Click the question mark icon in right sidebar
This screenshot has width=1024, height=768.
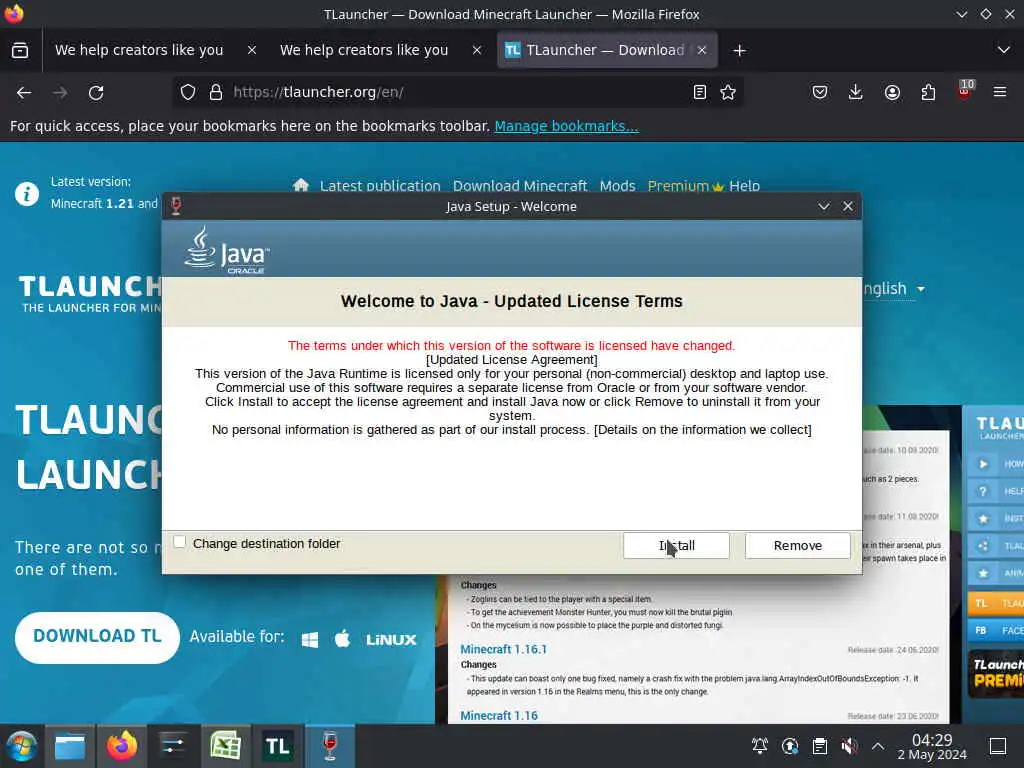point(984,491)
